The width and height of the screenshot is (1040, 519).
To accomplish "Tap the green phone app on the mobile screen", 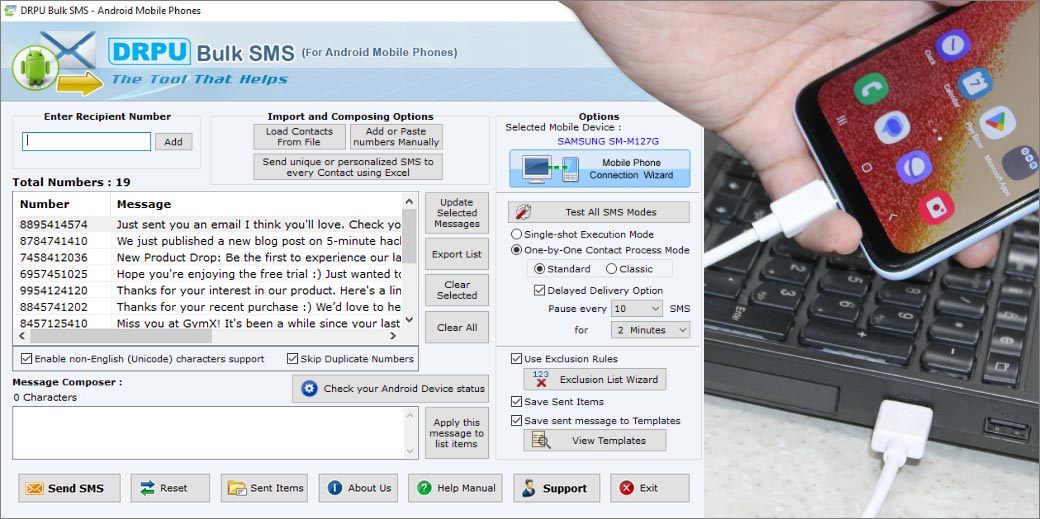I will pos(871,88).
